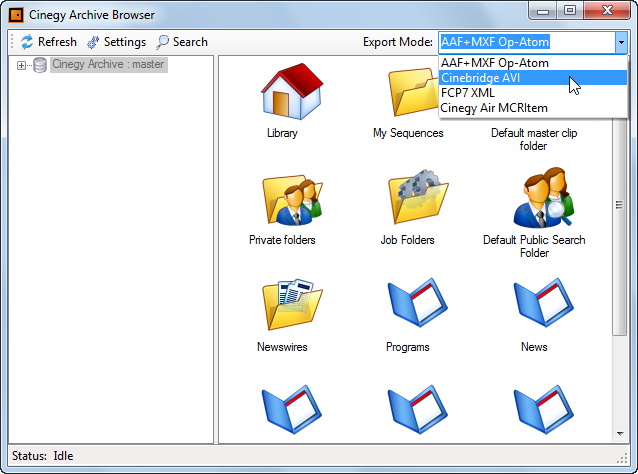Choose Cinebridge AVI export mode

click(x=533, y=78)
